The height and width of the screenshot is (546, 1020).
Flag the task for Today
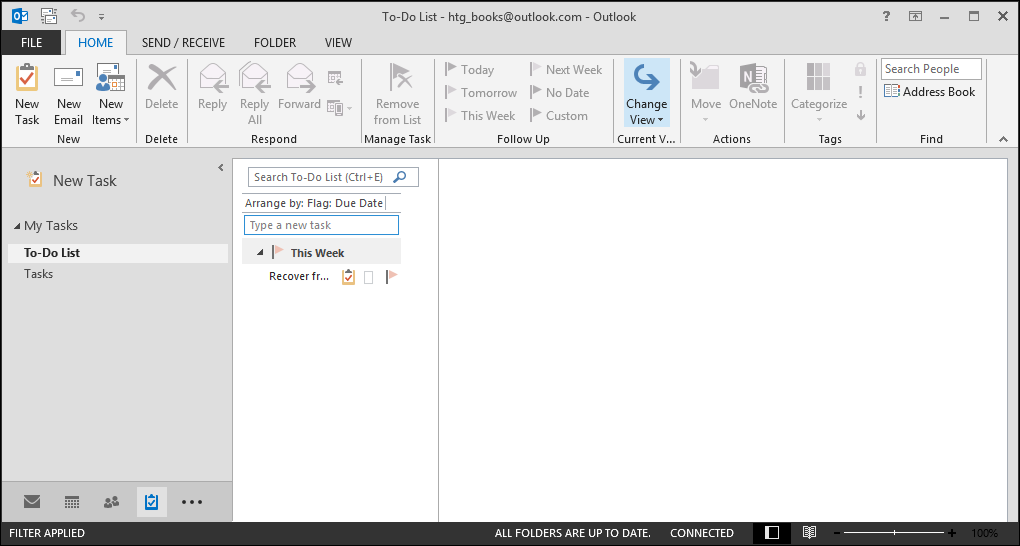pos(469,70)
